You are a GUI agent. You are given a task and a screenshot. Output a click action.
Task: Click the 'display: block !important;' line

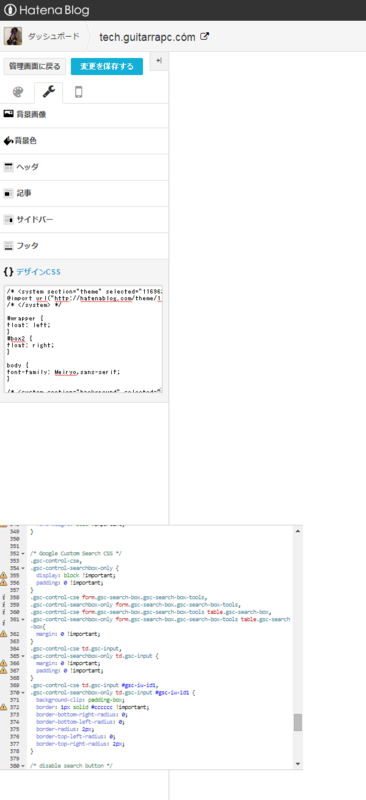pos(76,575)
